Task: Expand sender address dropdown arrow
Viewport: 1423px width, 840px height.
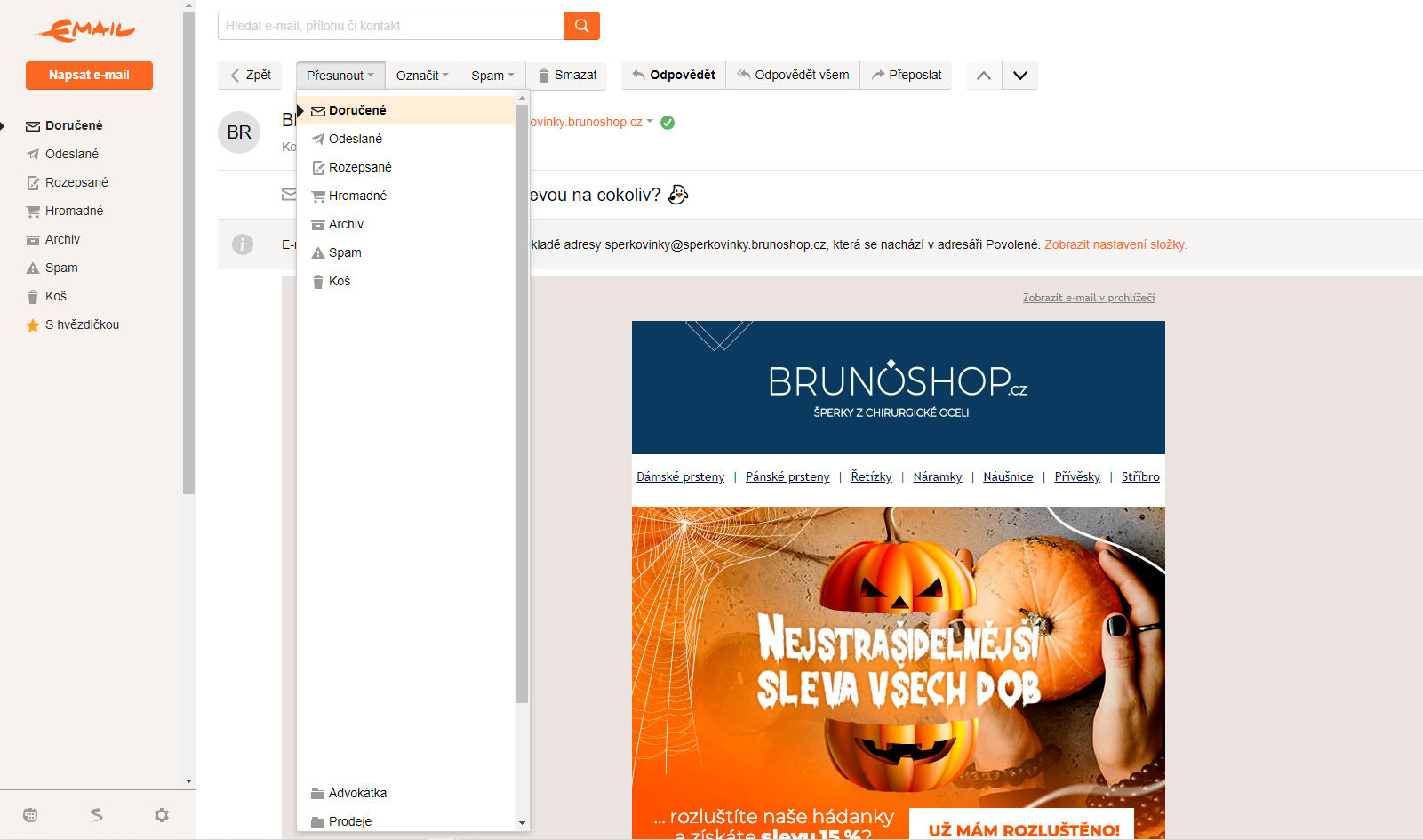Action: 650,122
